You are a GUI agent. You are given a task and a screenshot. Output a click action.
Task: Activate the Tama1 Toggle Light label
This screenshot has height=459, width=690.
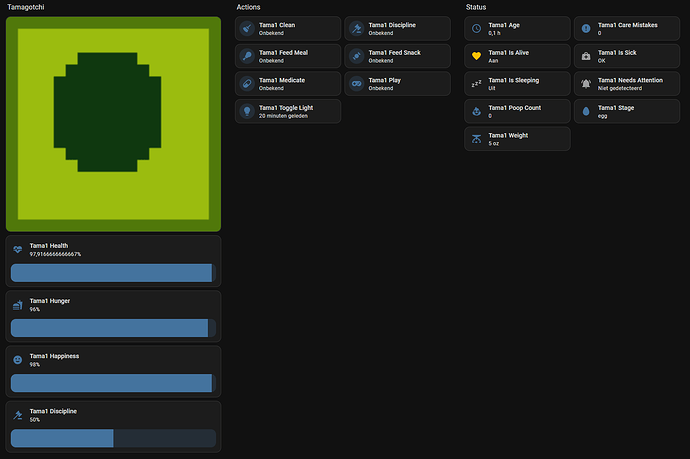coord(286,108)
